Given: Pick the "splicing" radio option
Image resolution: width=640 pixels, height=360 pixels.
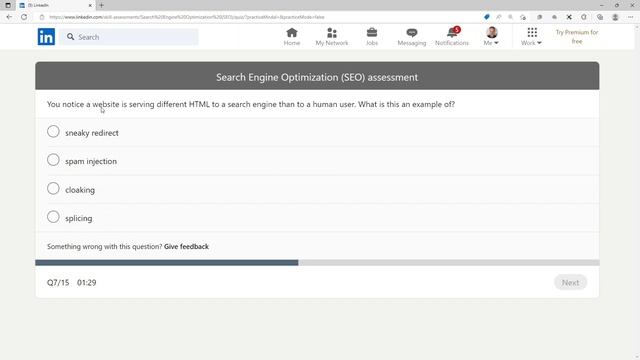Looking at the screenshot, I should click(53, 217).
